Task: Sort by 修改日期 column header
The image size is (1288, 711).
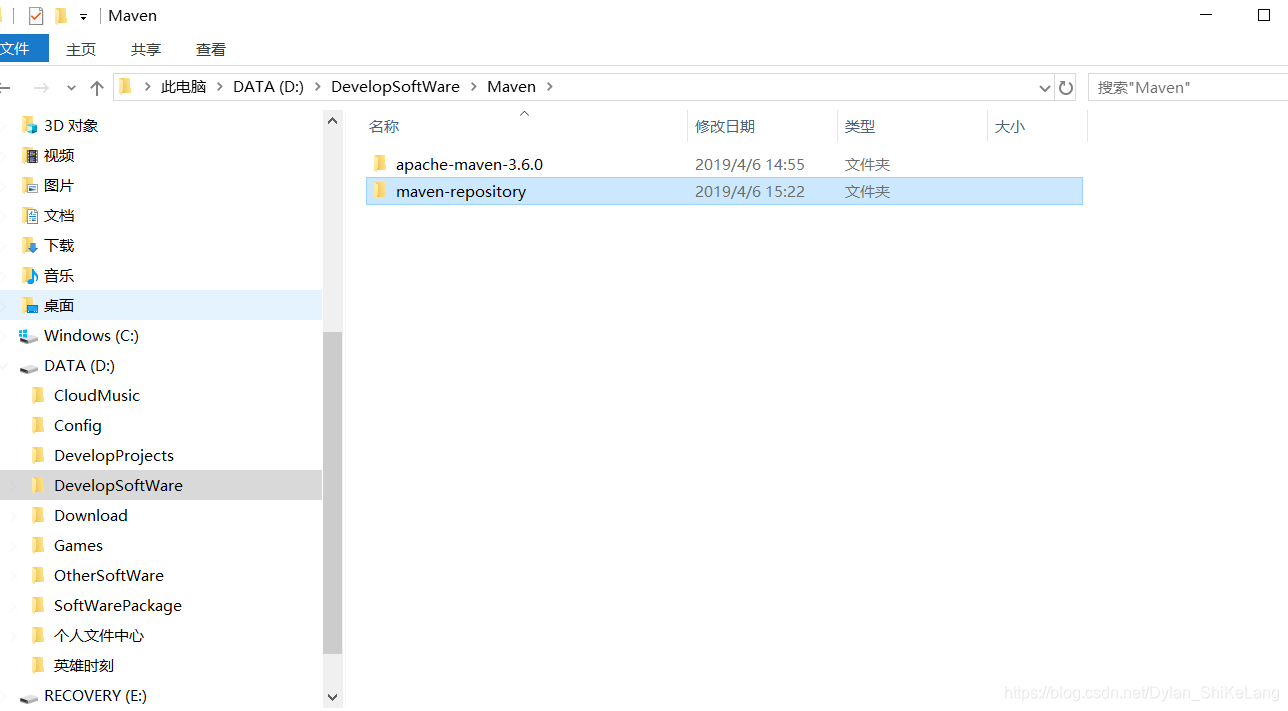Action: coord(725,127)
